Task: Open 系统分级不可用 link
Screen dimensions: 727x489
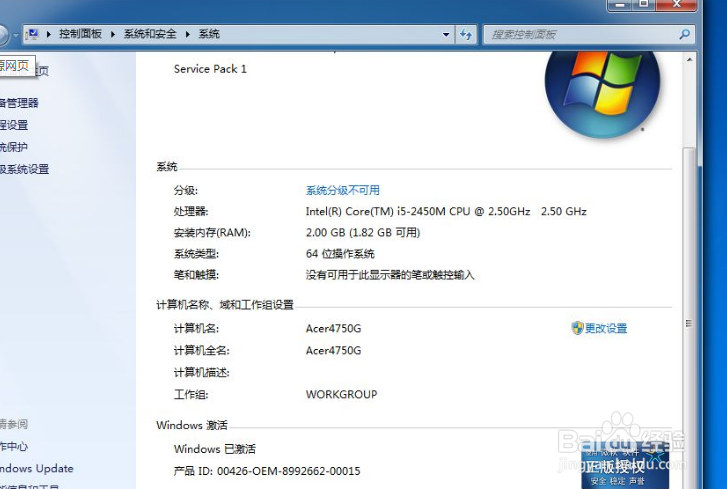Action: (343, 190)
